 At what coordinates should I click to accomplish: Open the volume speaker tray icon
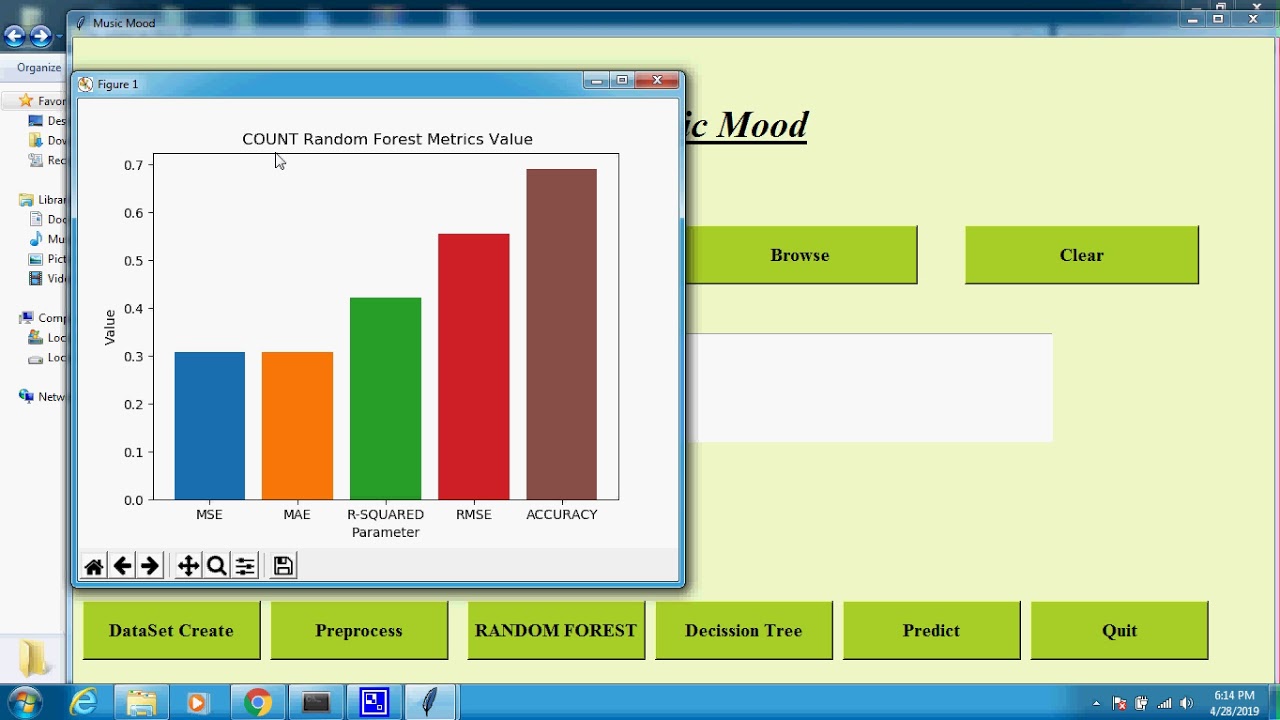click(x=1187, y=703)
